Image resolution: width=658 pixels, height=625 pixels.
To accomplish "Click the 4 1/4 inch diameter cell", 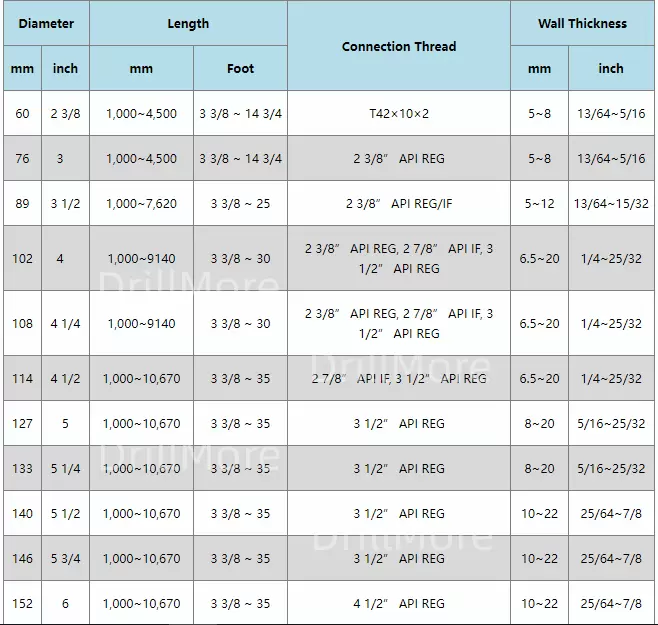I will (65, 324).
